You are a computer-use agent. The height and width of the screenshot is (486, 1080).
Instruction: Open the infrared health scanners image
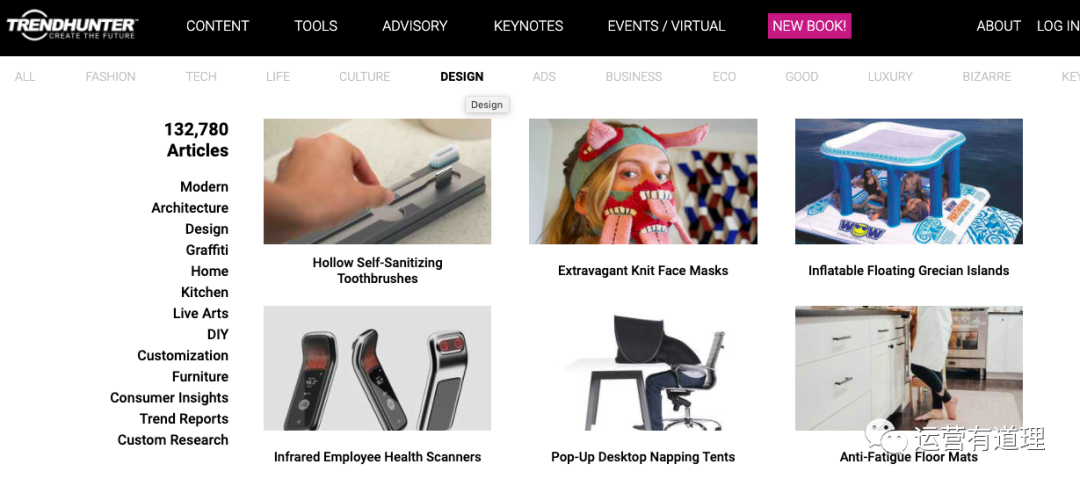[x=377, y=368]
